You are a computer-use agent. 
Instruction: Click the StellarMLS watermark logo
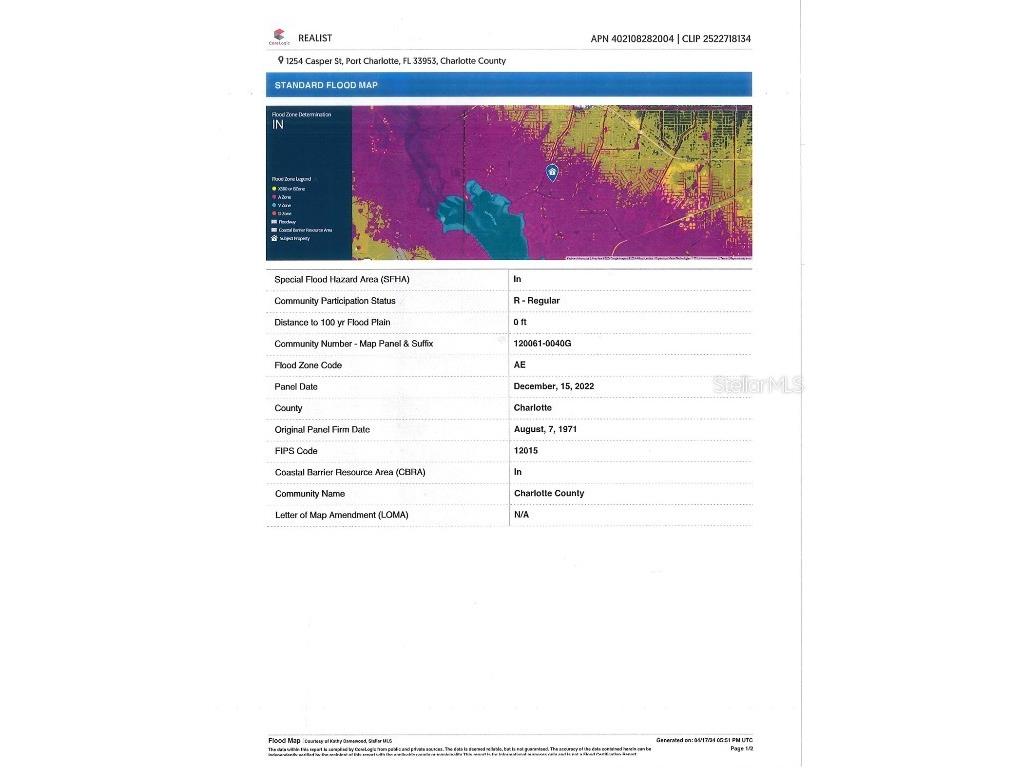757,384
